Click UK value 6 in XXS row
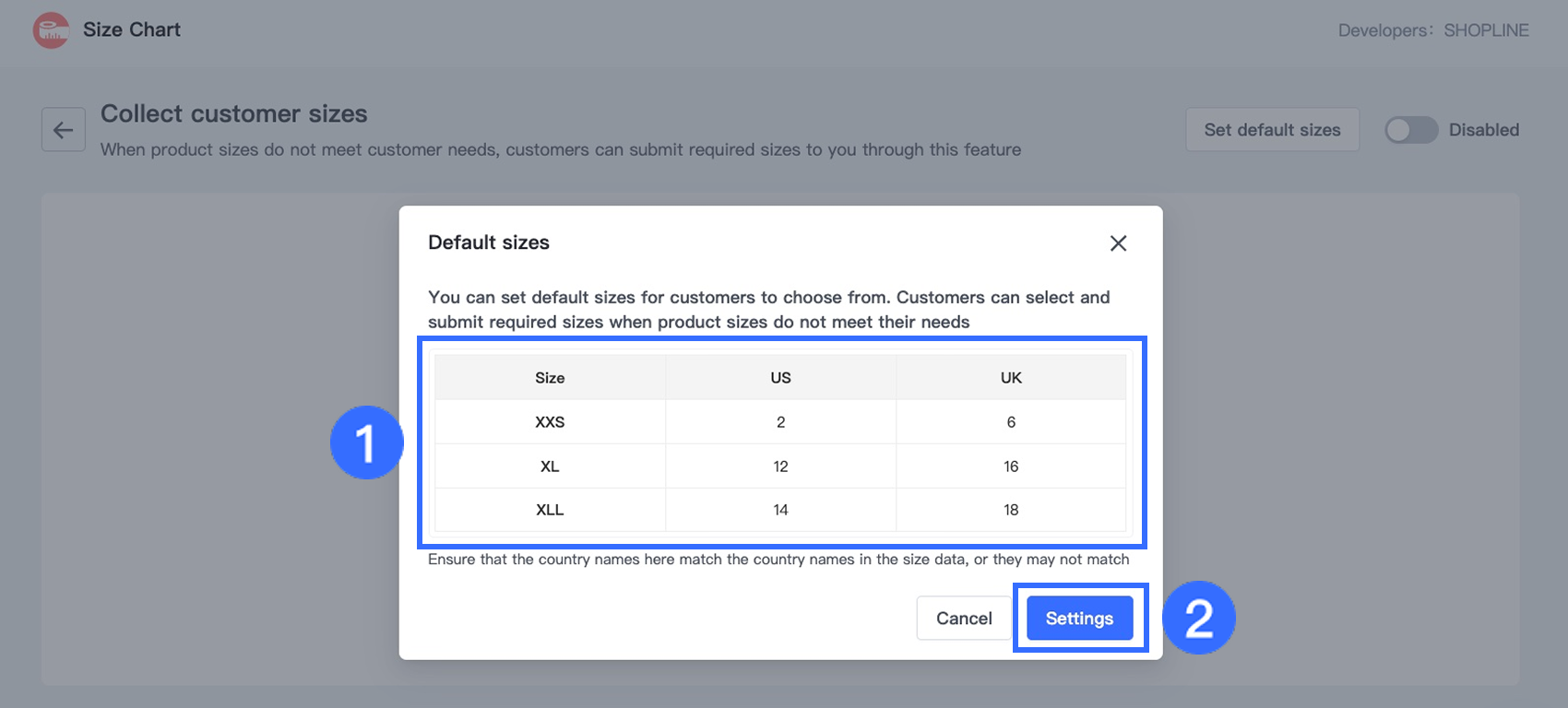Screen dimensions: 1568x708 click(1011, 422)
